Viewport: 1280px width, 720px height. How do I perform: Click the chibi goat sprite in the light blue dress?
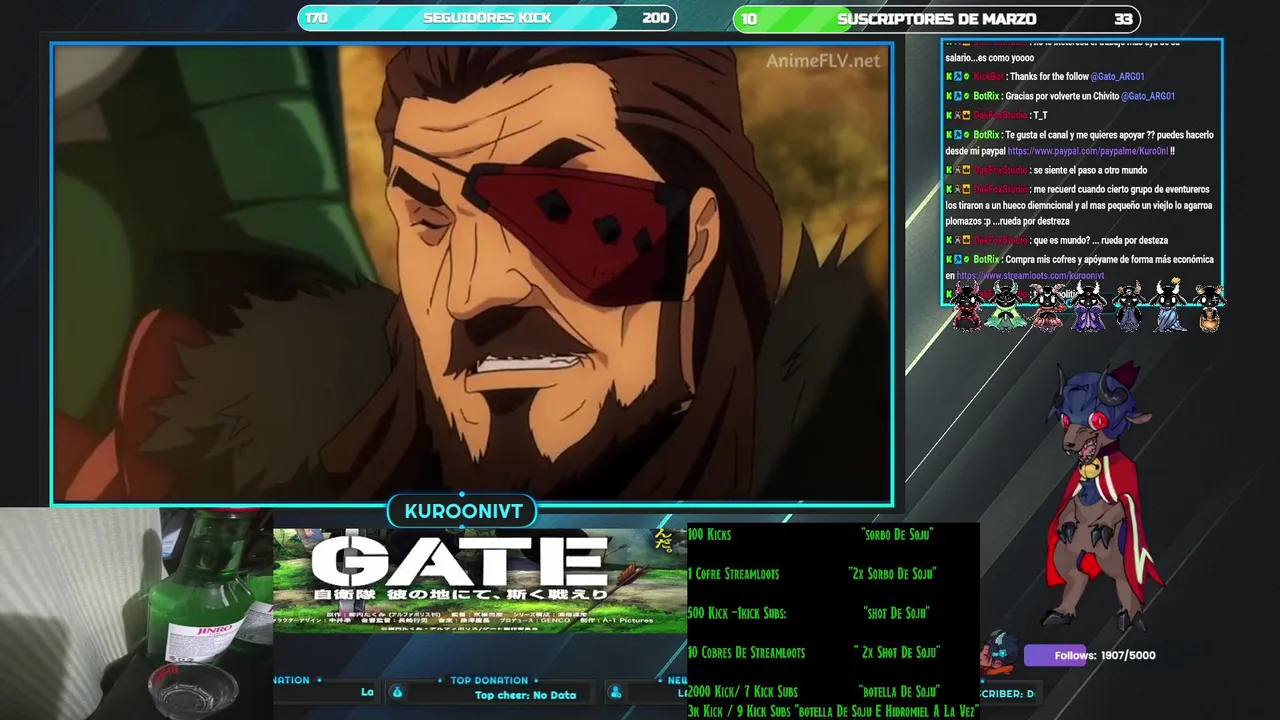(x=1168, y=306)
